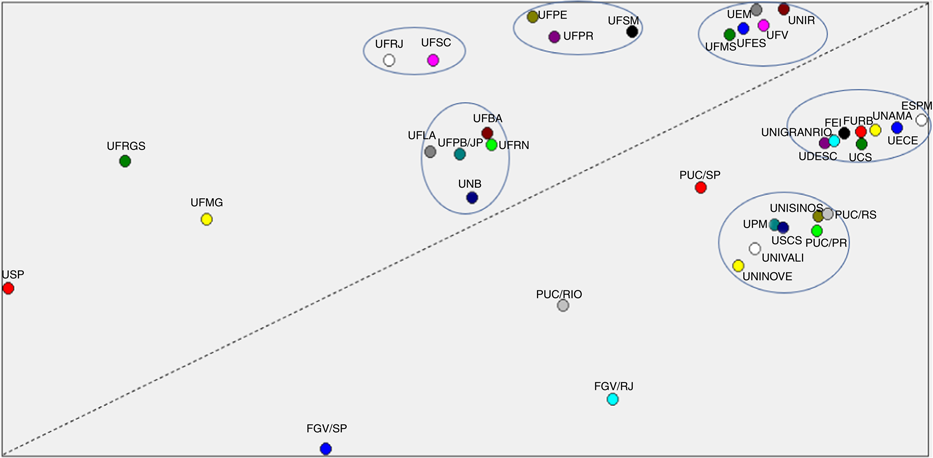Click the 'UFRGS' label text

pyautogui.click(x=126, y=146)
